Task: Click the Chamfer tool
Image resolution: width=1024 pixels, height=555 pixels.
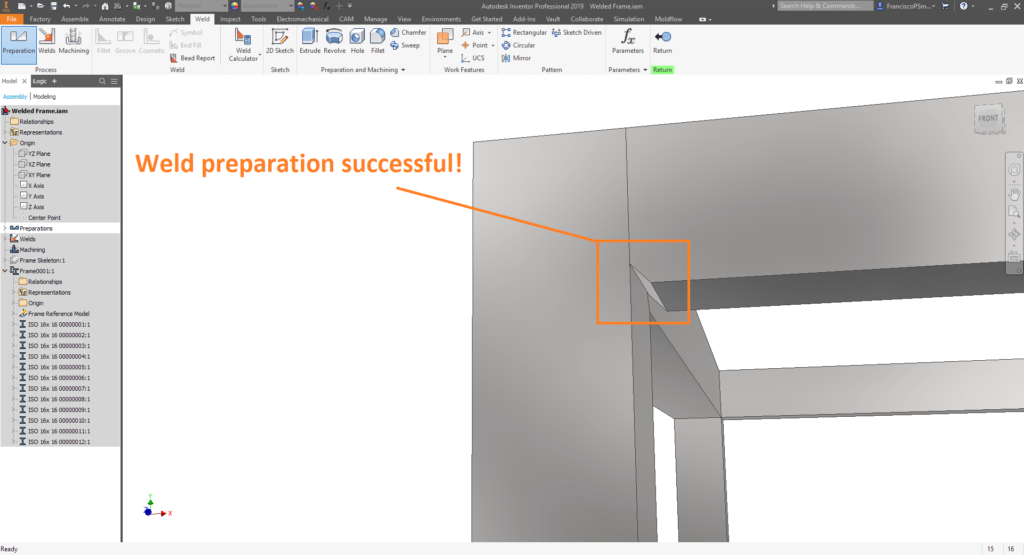Action: pos(408,32)
